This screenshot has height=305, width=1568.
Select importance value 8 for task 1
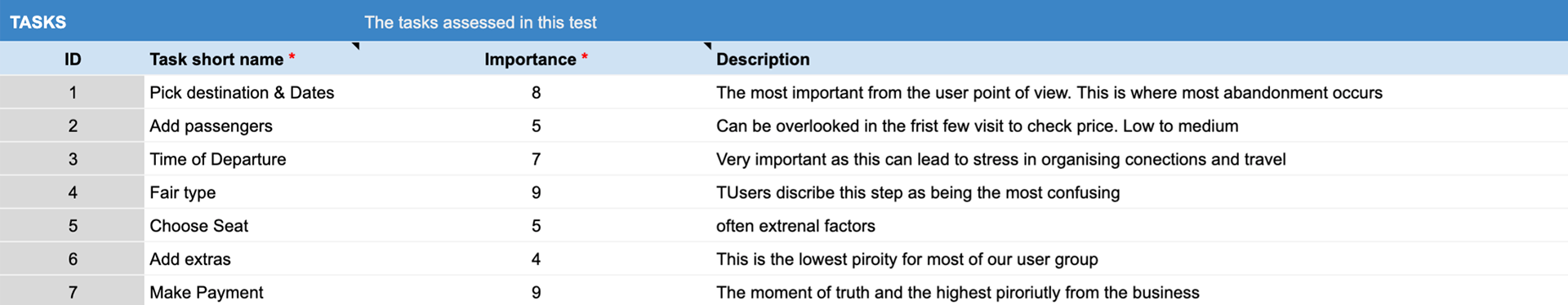(536, 92)
